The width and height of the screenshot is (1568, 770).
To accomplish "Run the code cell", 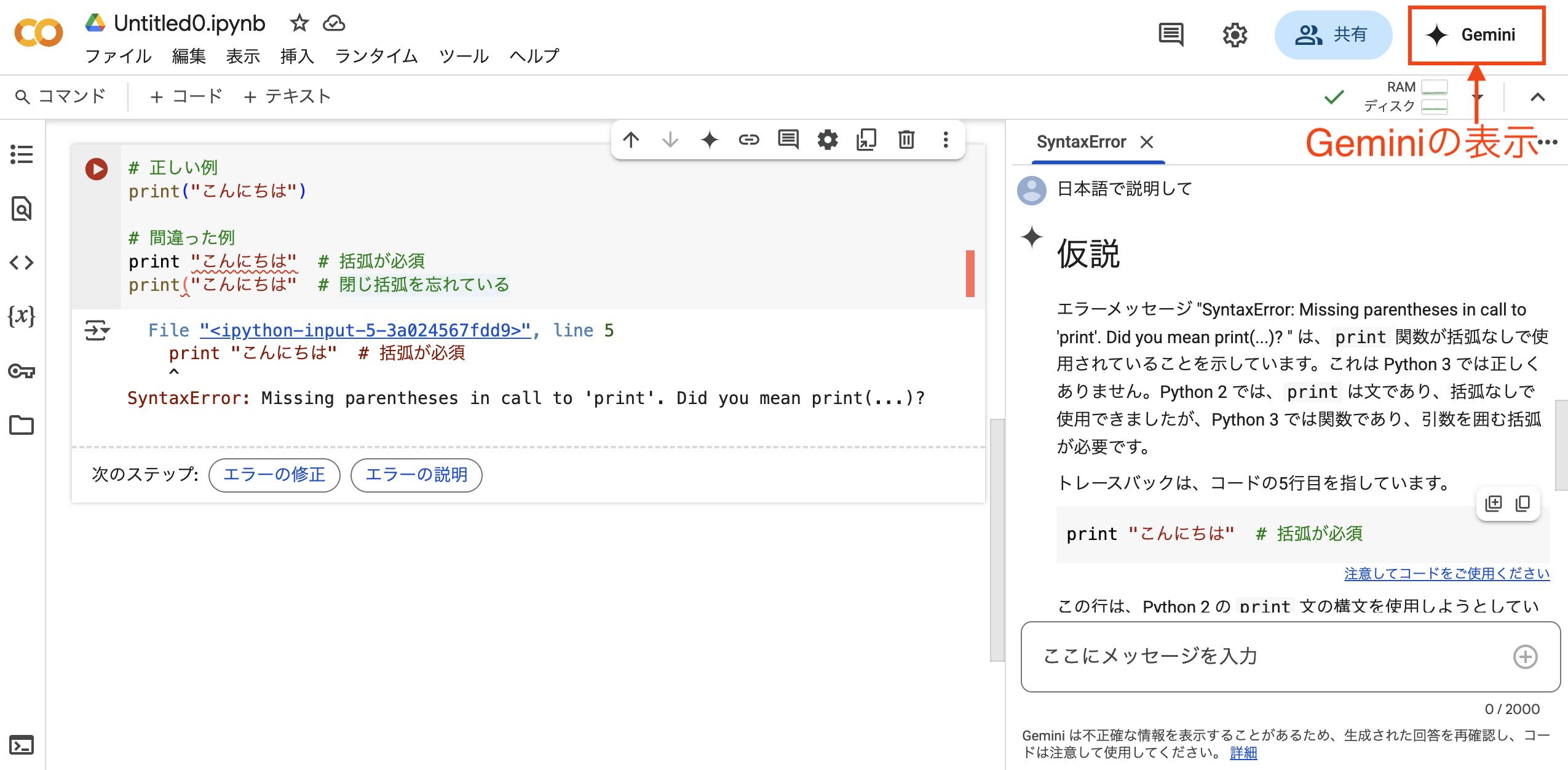I will 97,169.
